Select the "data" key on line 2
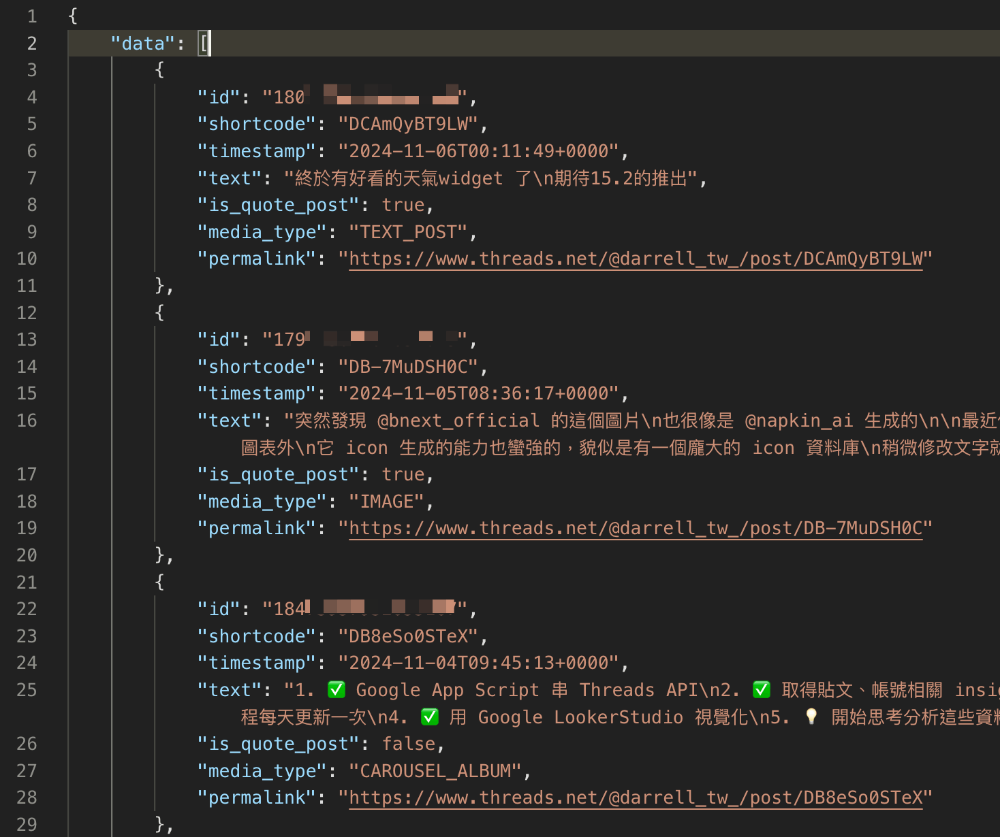Image resolution: width=1000 pixels, height=837 pixels. (x=143, y=43)
